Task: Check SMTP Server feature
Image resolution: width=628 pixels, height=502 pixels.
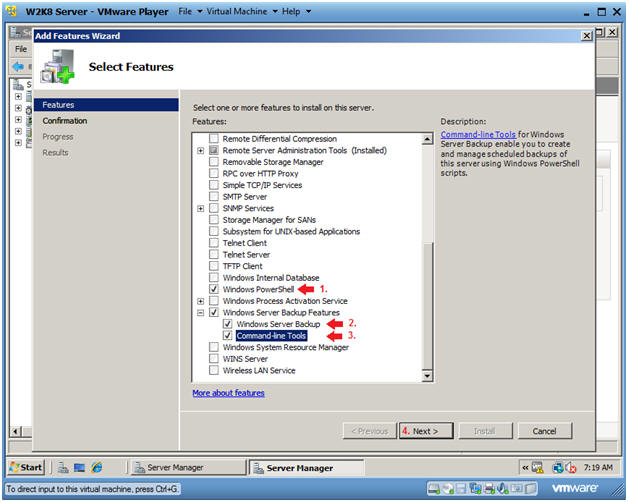Action: [x=214, y=197]
